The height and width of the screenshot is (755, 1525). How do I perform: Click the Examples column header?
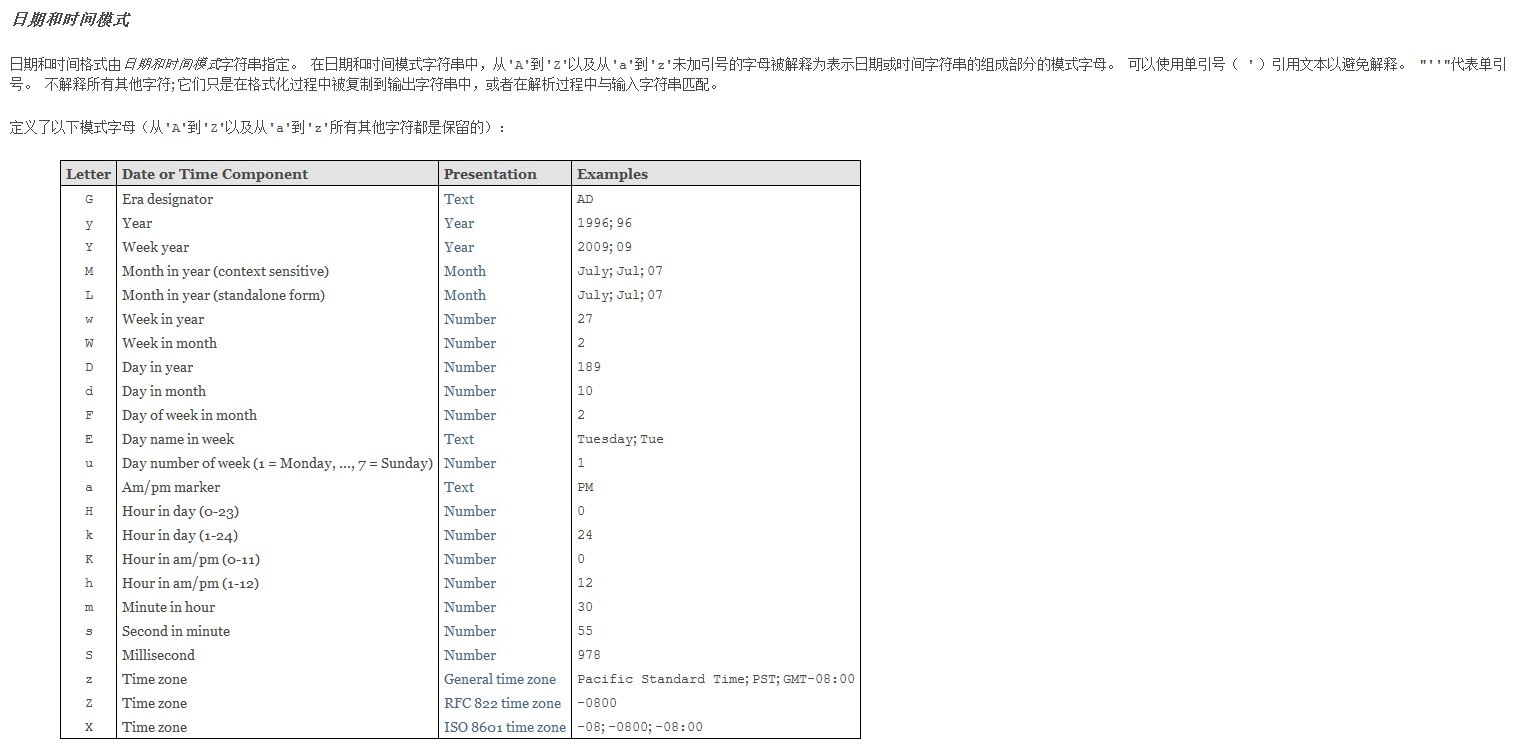[x=612, y=174]
